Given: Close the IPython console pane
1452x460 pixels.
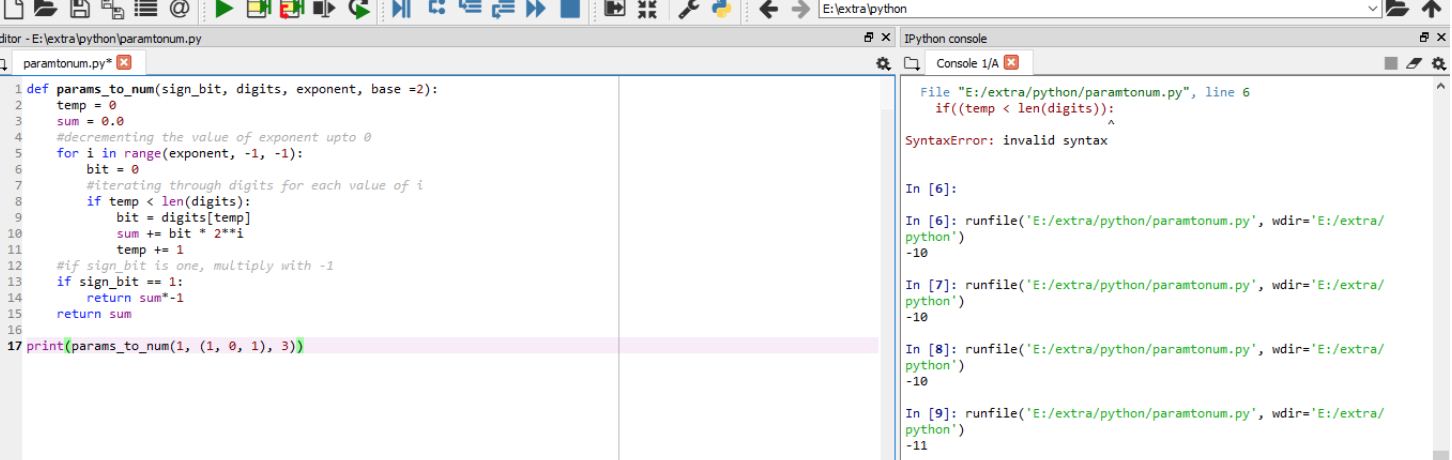Looking at the screenshot, I should pos(1441,38).
